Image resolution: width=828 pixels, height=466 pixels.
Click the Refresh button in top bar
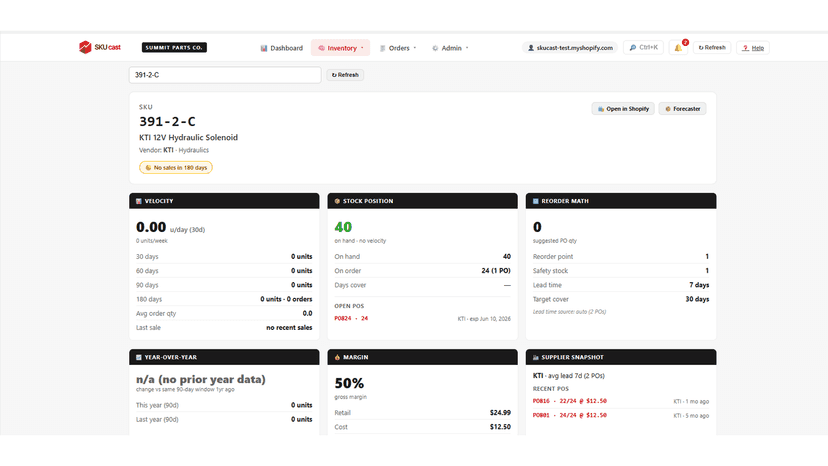pos(712,48)
